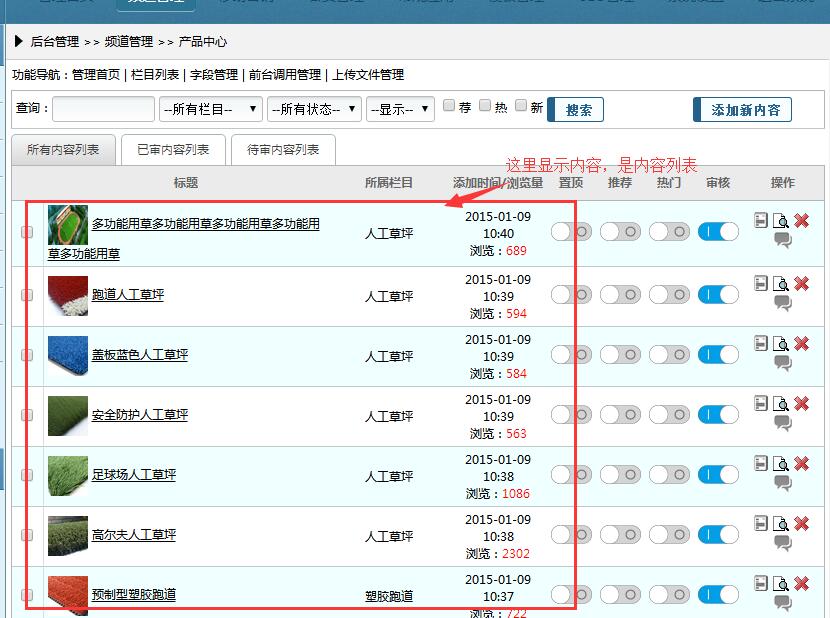
Task: Click edit page icon for 足球场人工草坪 row
Action: pos(762,464)
